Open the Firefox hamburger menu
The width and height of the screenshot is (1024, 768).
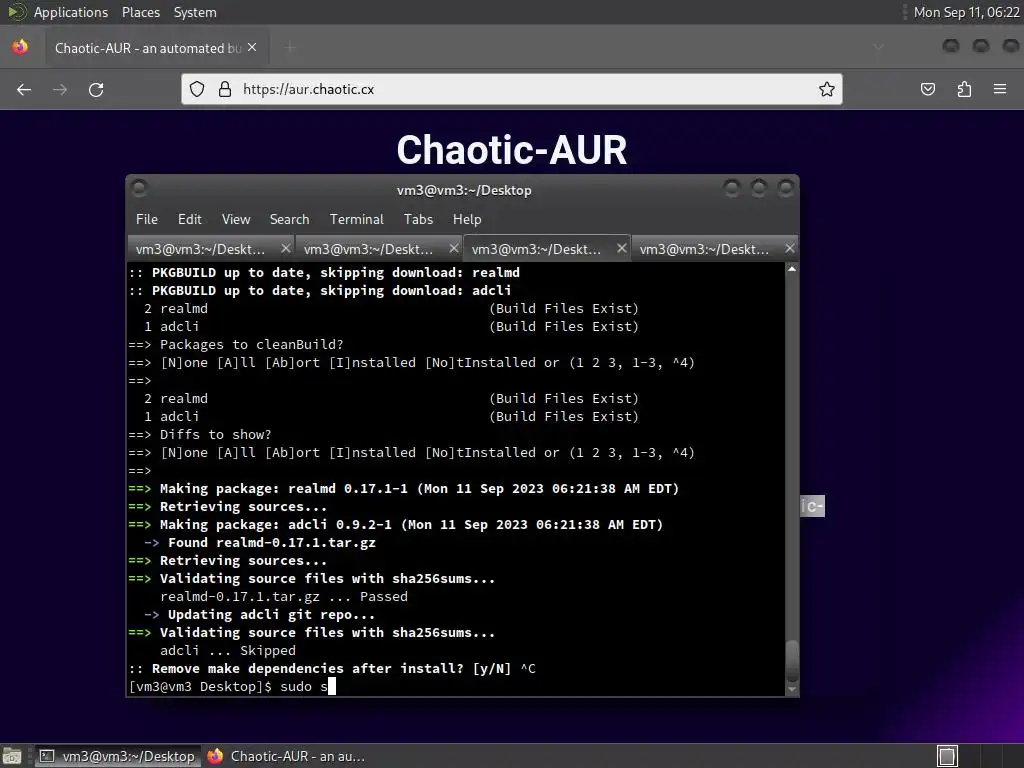(1000, 89)
